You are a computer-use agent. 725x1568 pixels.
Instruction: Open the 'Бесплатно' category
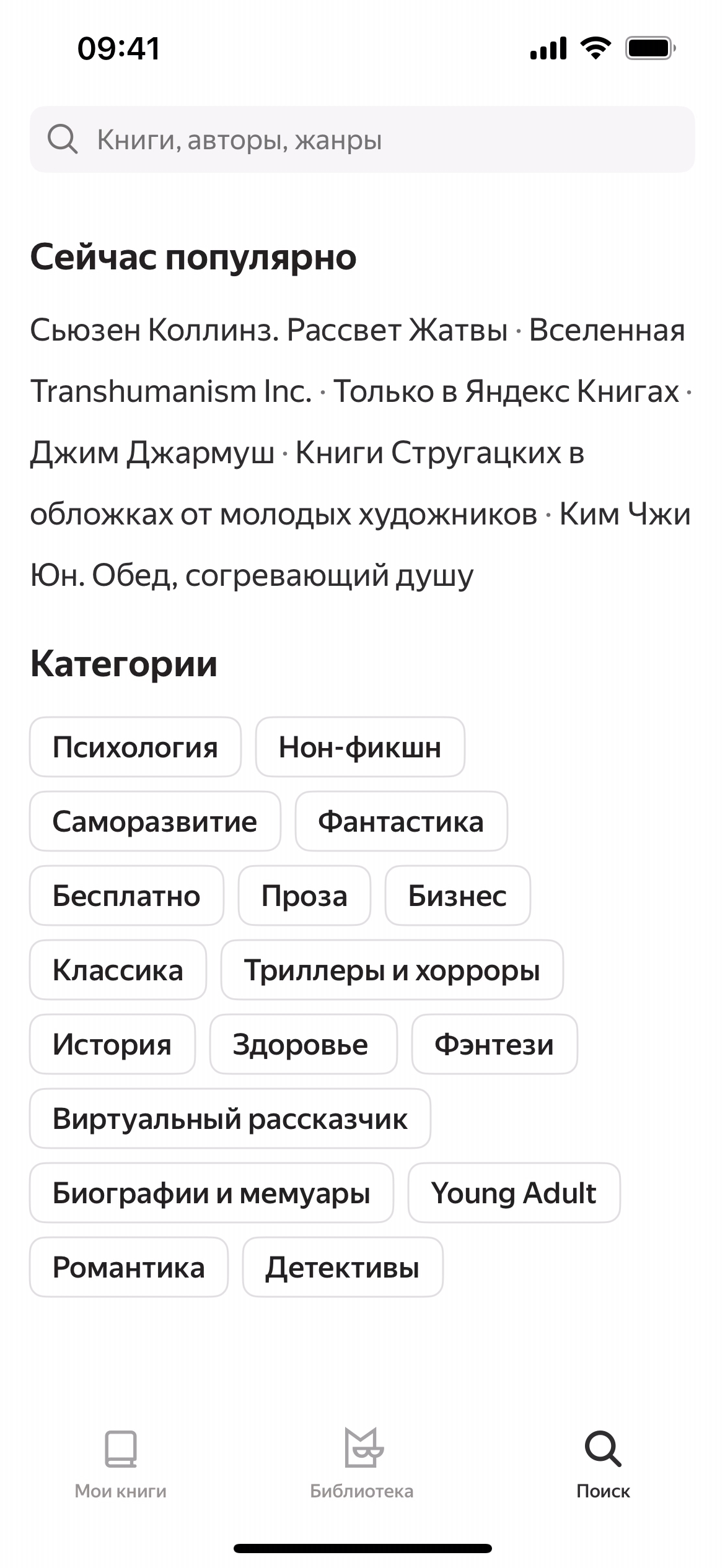[x=126, y=895]
